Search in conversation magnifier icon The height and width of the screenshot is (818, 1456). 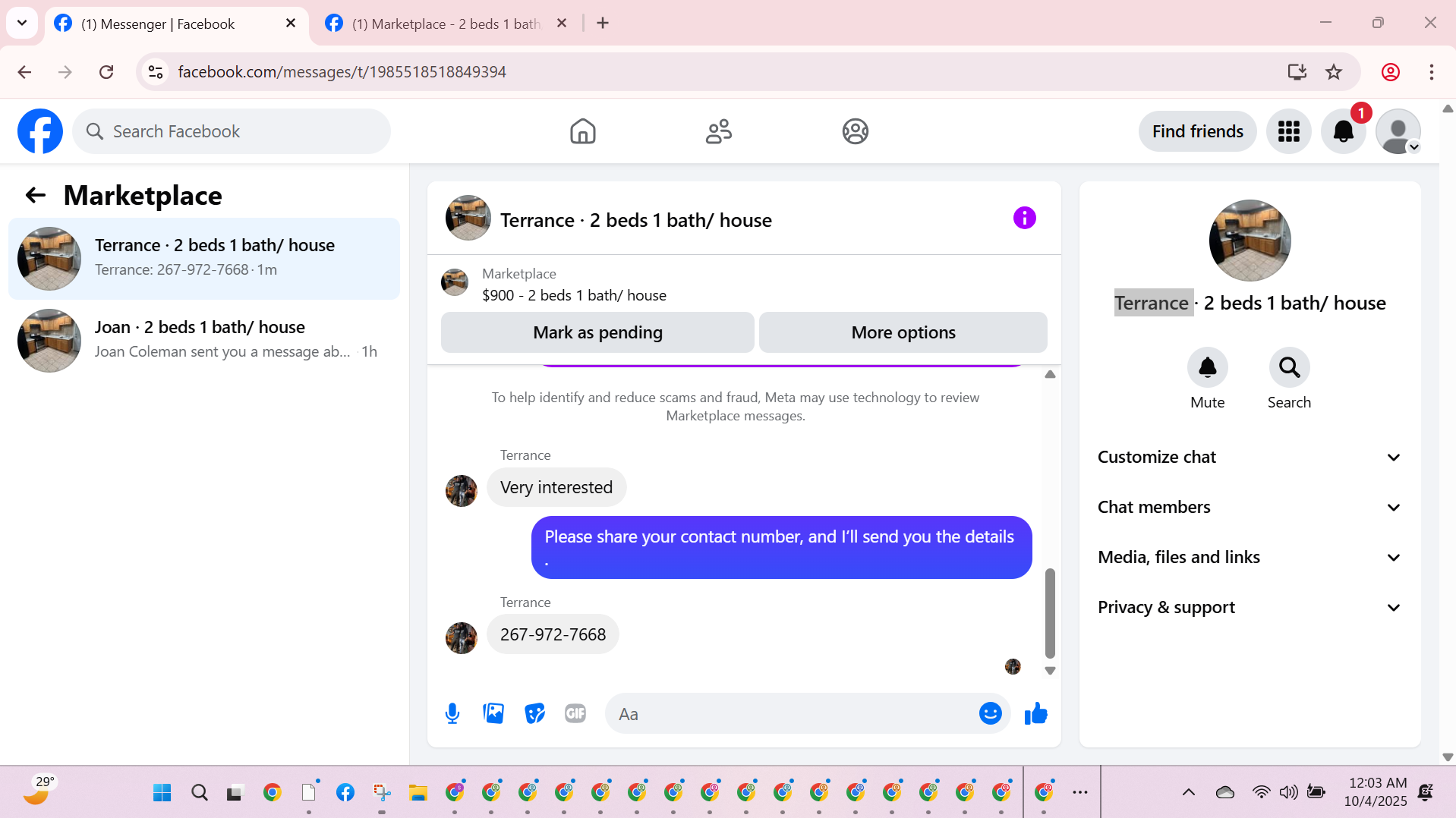1289,368
